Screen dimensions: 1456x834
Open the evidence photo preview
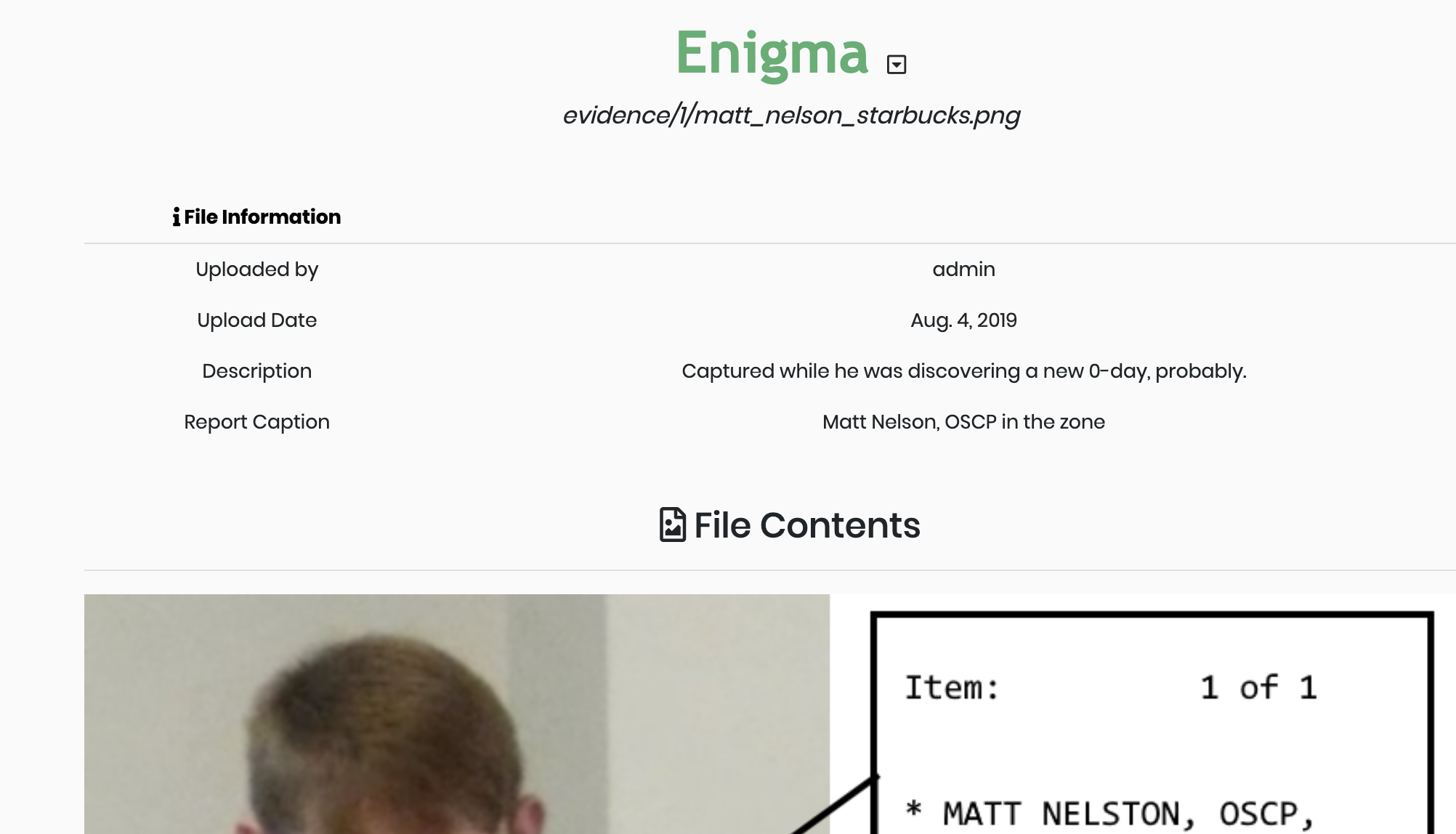[456, 714]
